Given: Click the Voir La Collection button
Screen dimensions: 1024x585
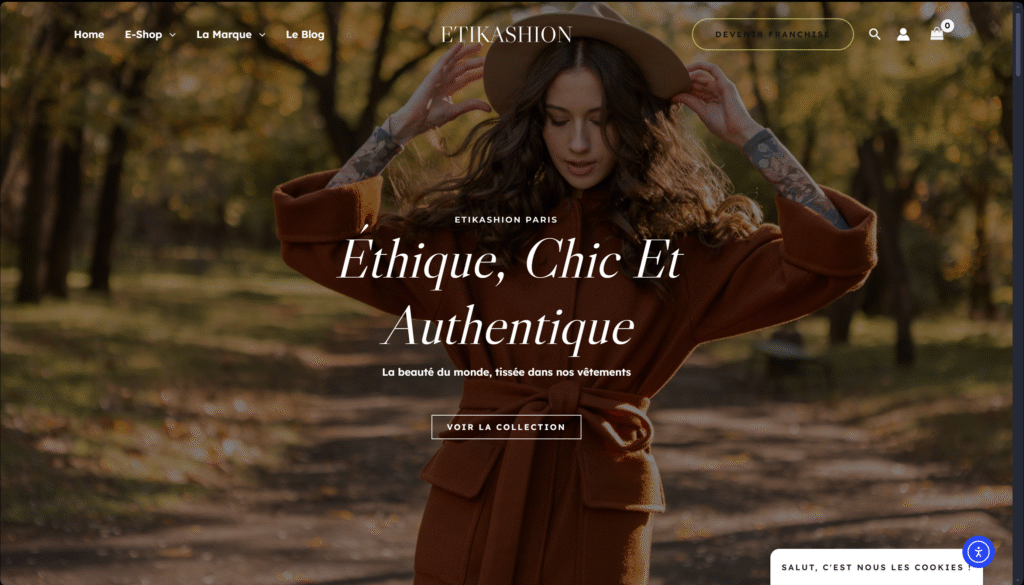Looking at the screenshot, I should (x=506, y=427).
